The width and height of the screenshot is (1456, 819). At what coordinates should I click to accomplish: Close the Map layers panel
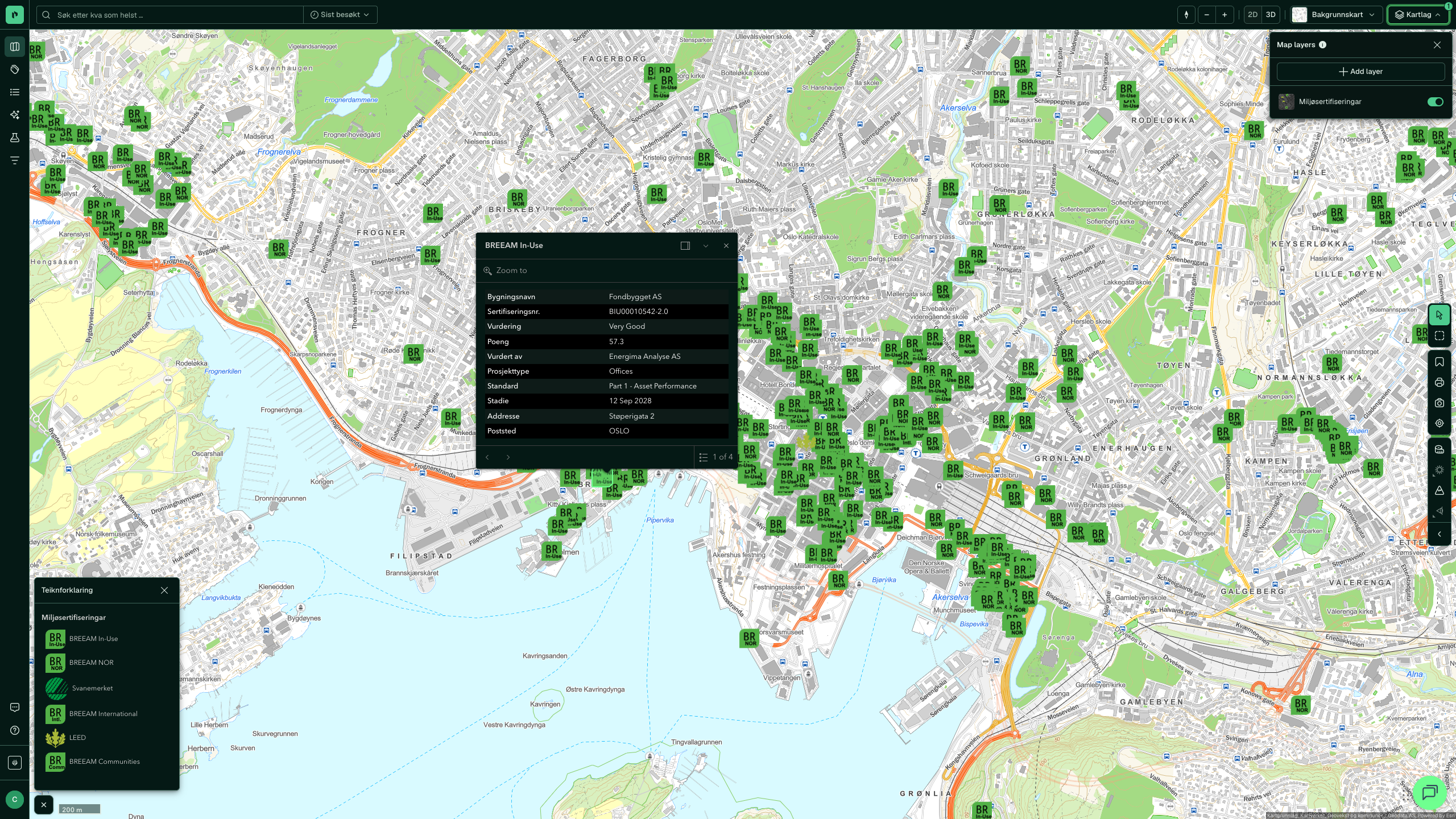[1437, 45]
